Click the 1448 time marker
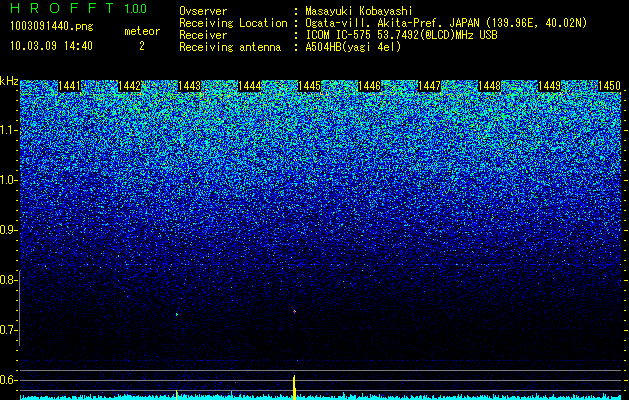 [x=489, y=86]
